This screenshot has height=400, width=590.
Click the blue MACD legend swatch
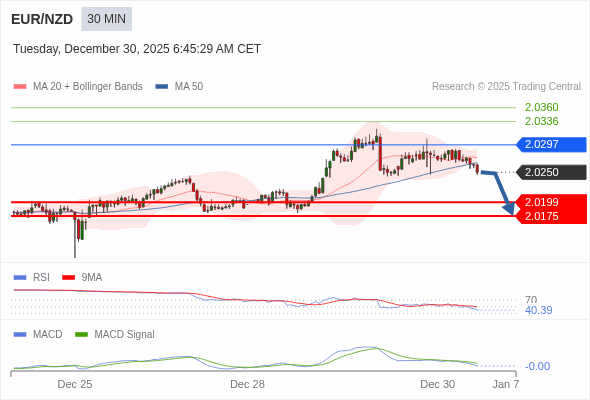point(20,335)
